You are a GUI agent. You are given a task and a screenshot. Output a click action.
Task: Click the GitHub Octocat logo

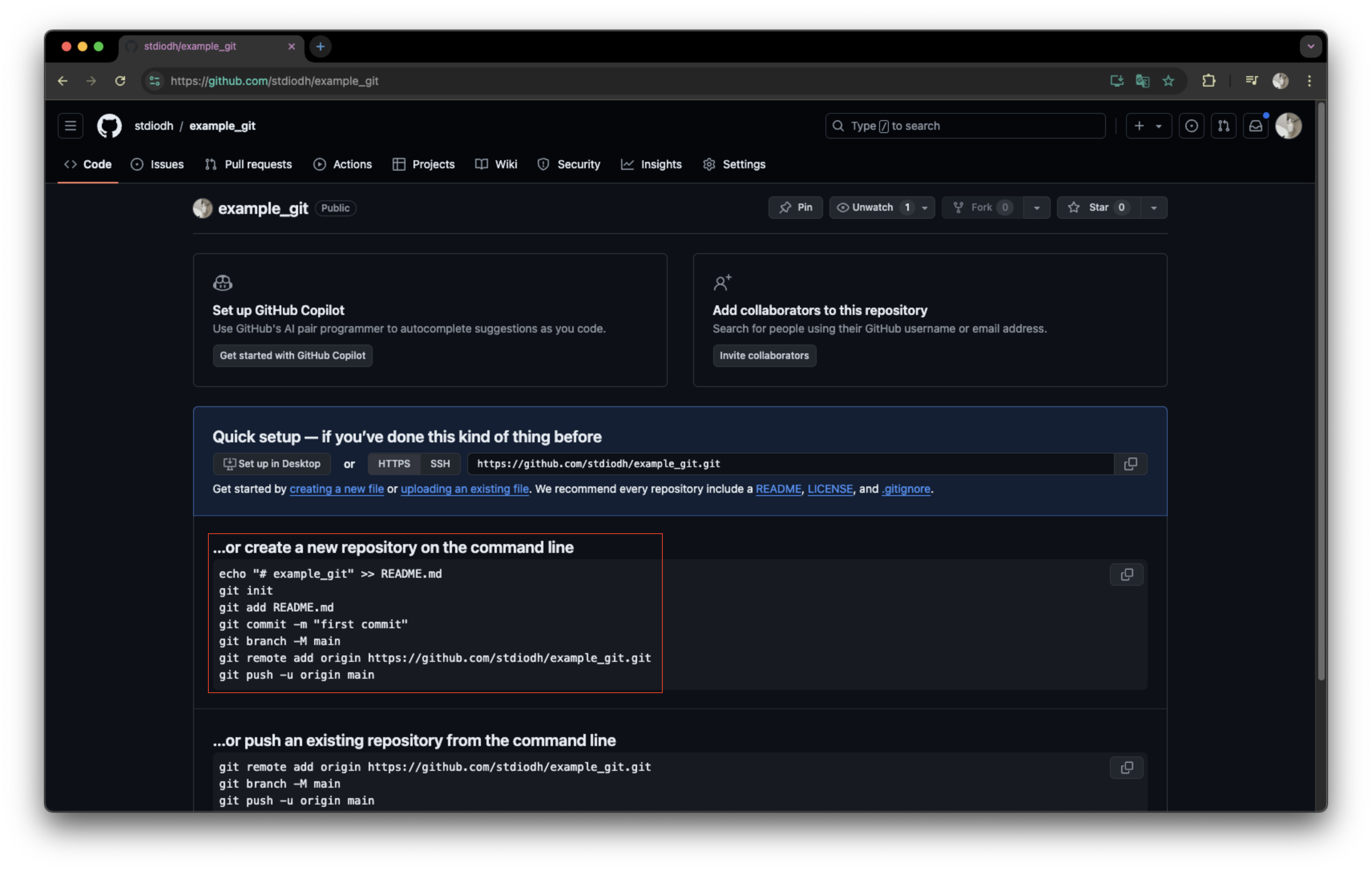[109, 126]
